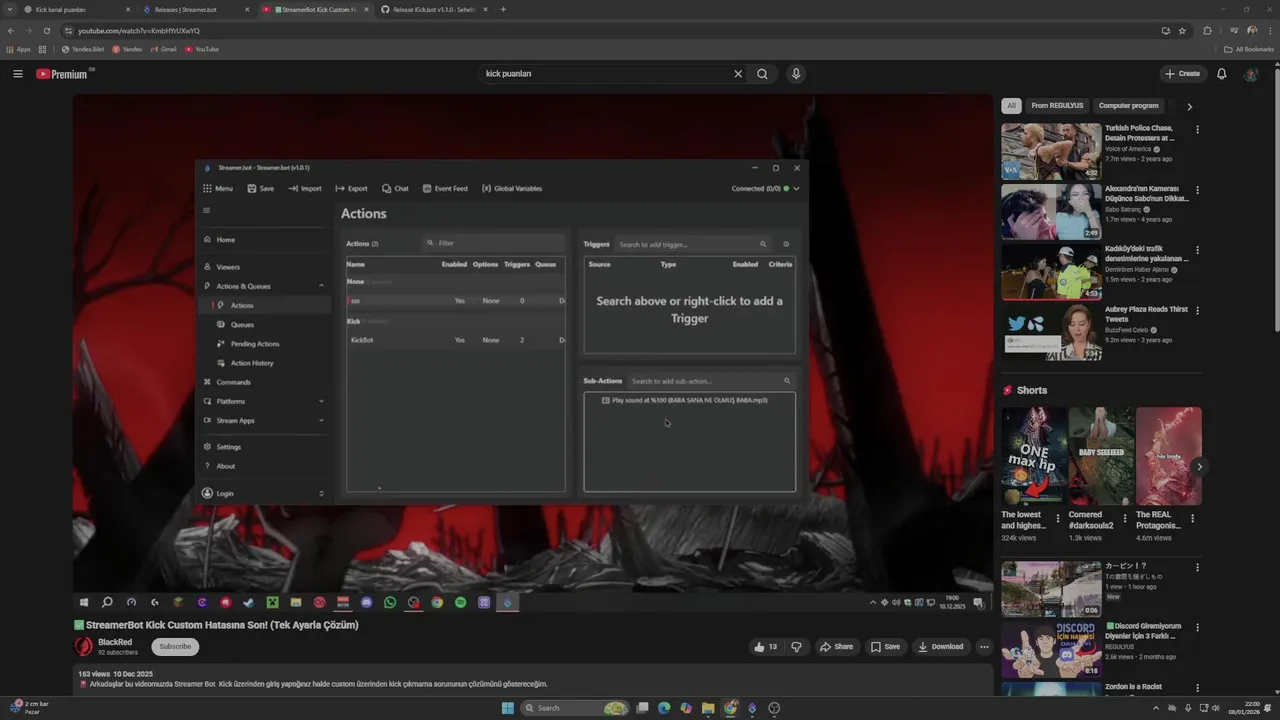Screen dimensions: 1280x720
Task: Start voice search with microphone
Action: pos(796,74)
